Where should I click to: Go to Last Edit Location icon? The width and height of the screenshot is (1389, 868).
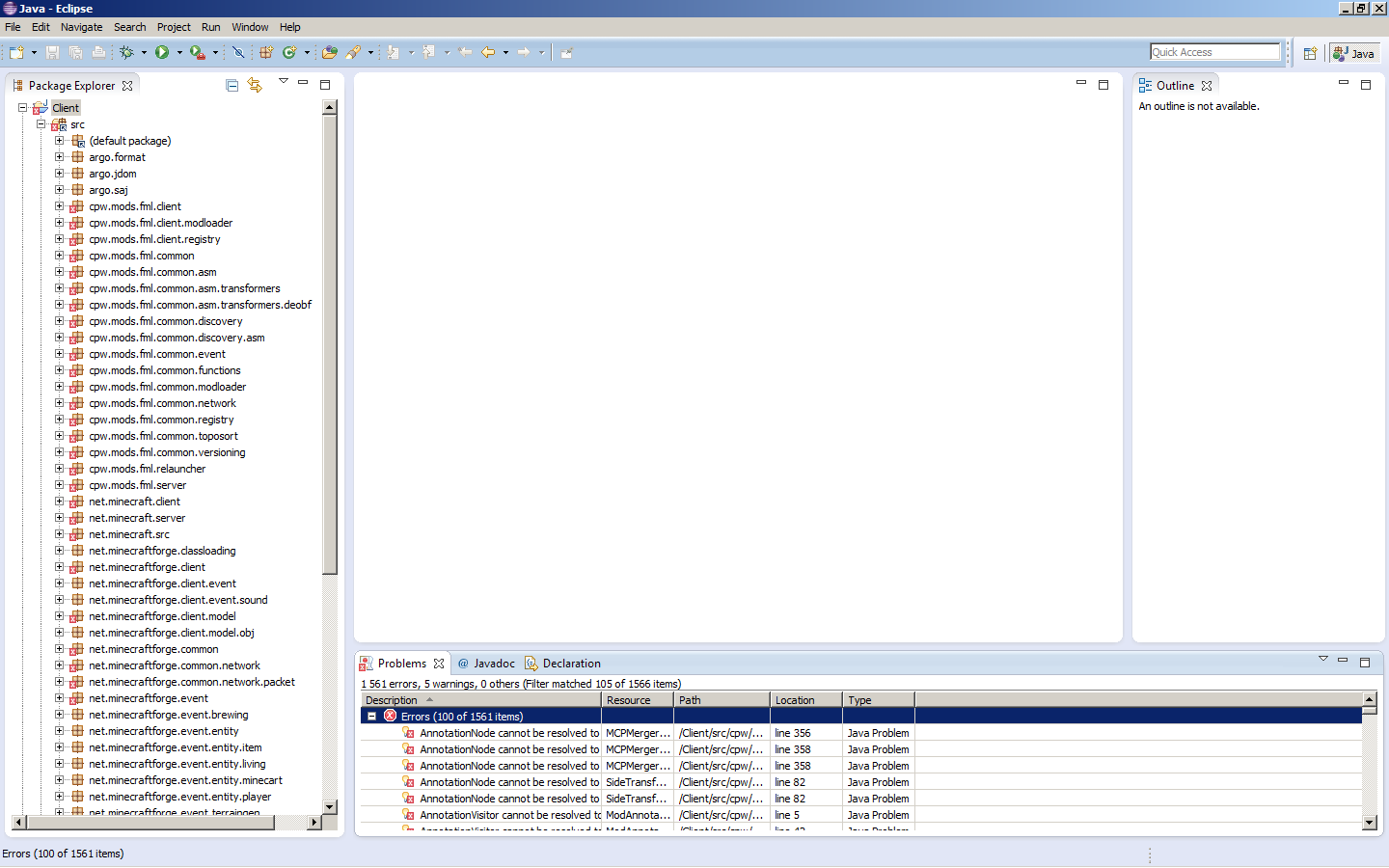pos(465,53)
